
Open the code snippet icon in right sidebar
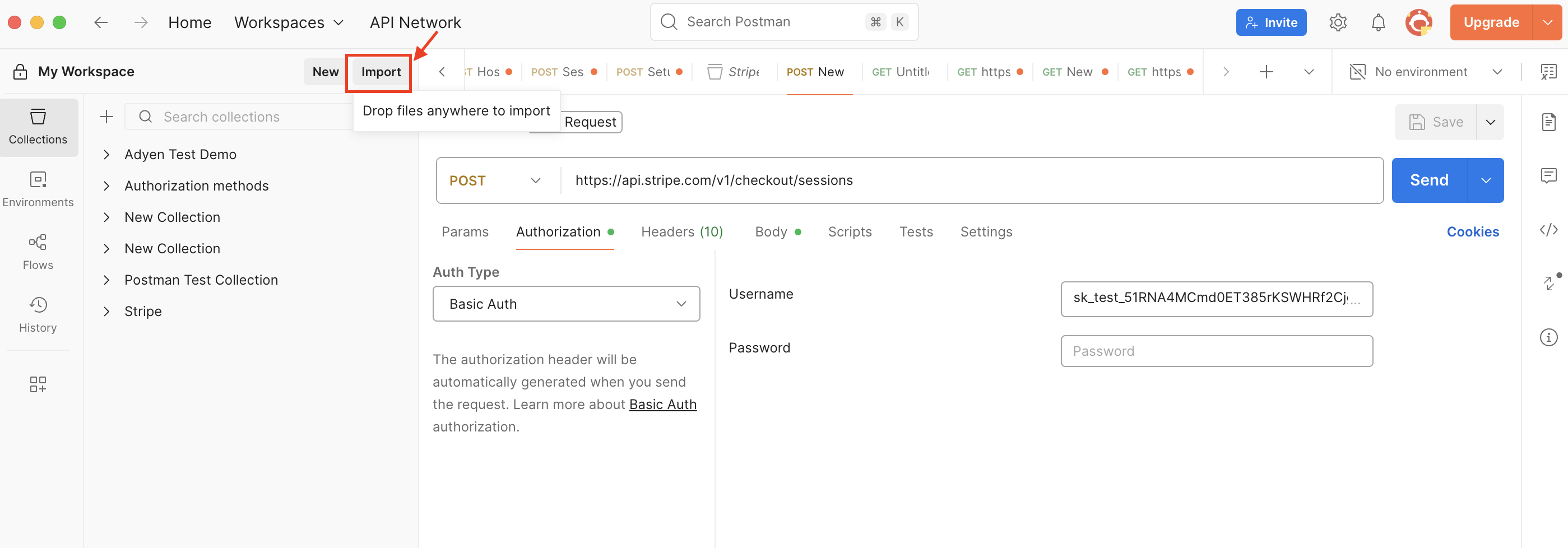click(1548, 230)
